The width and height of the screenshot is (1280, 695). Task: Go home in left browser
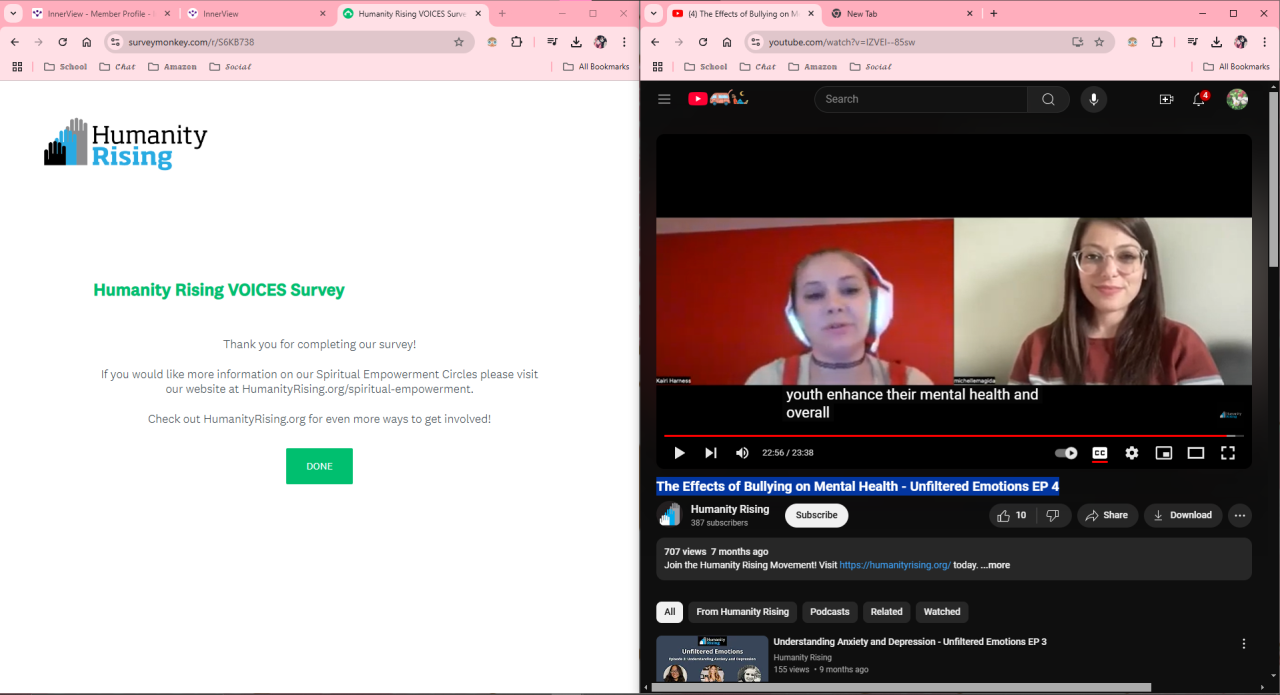click(87, 42)
